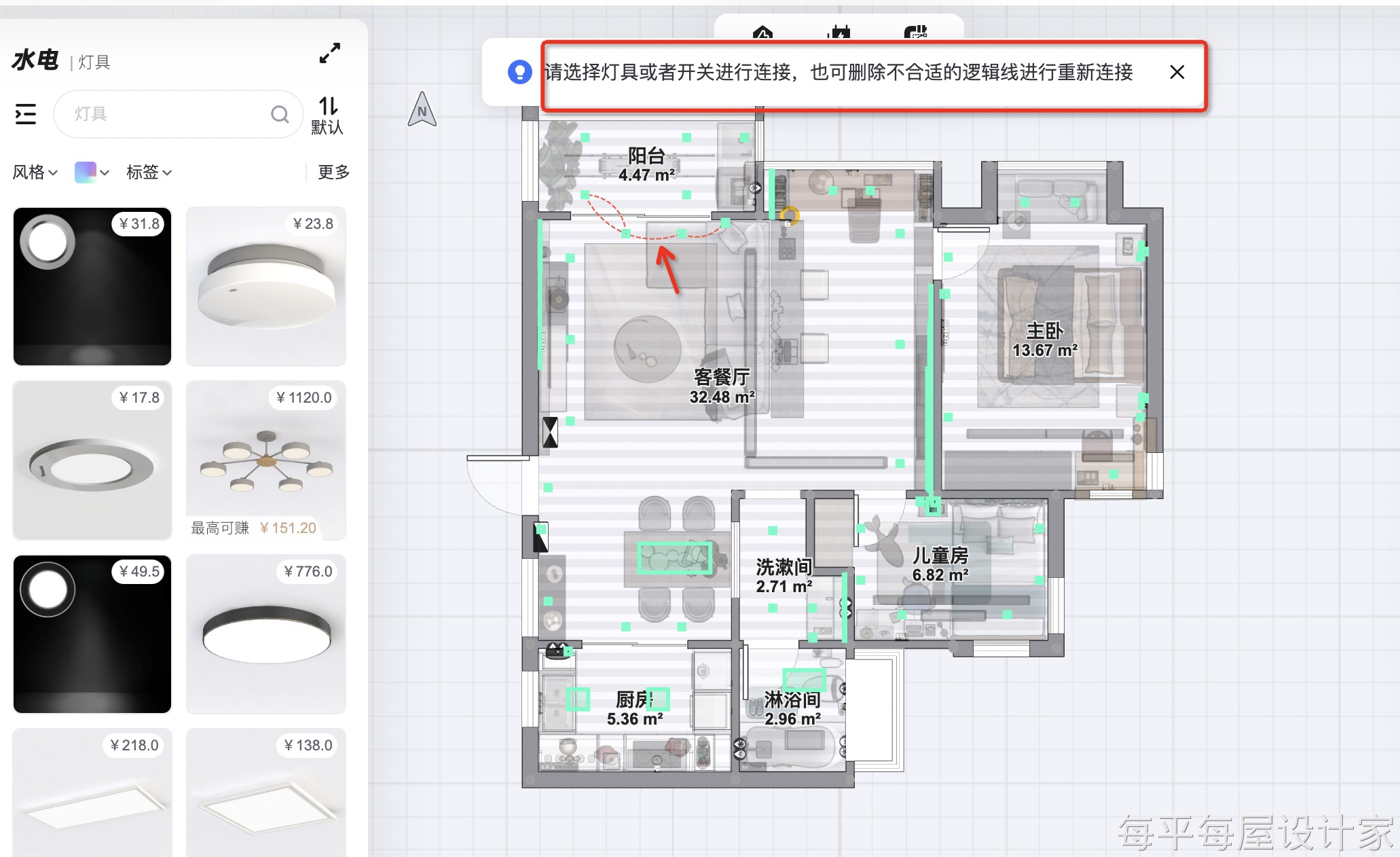
Task: Click the 灯具 breadcrumb beside 水电
Action: tap(94, 62)
